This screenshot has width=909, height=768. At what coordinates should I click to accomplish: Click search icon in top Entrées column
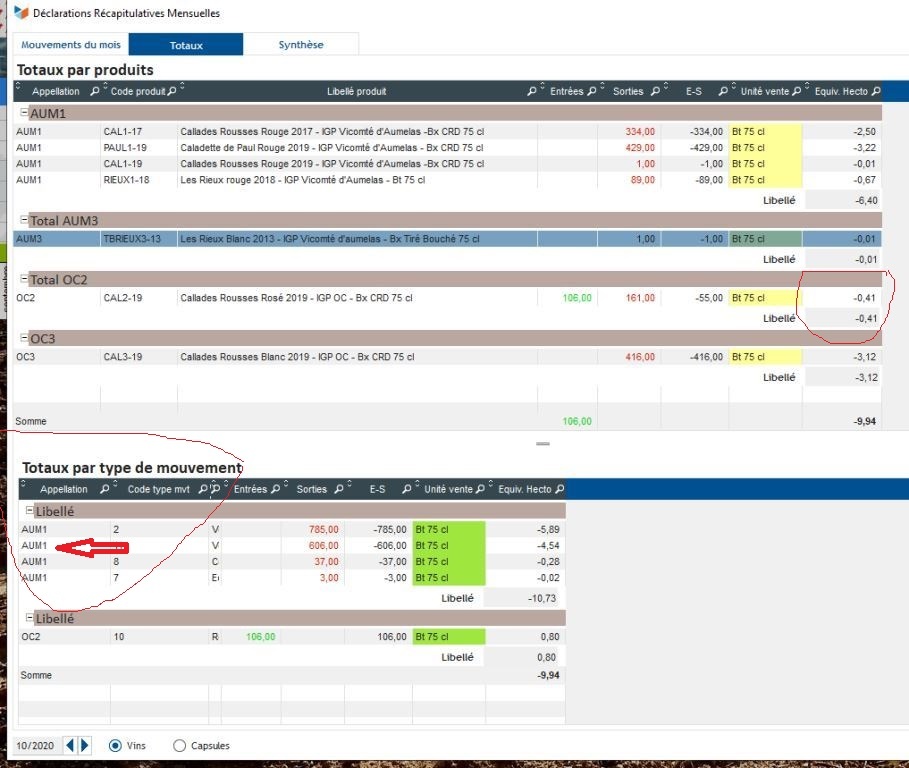591,92
